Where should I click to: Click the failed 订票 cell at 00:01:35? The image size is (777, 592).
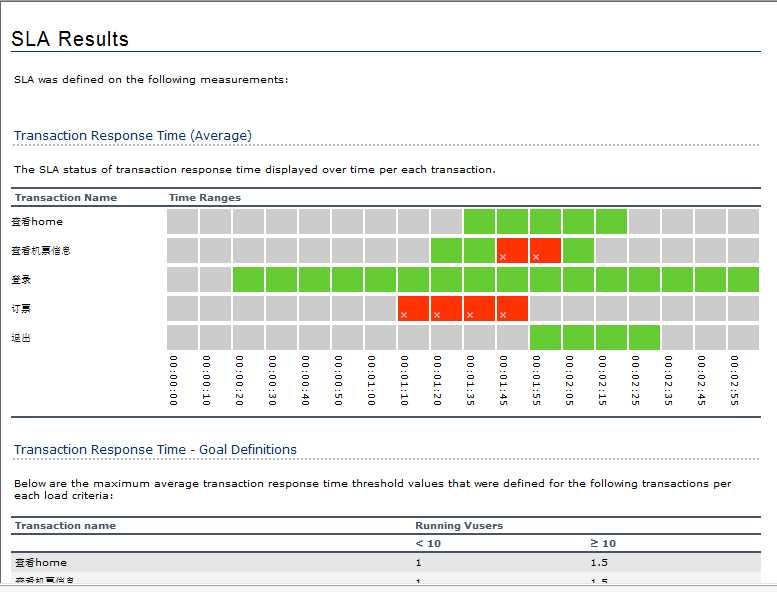coord(479,309)
